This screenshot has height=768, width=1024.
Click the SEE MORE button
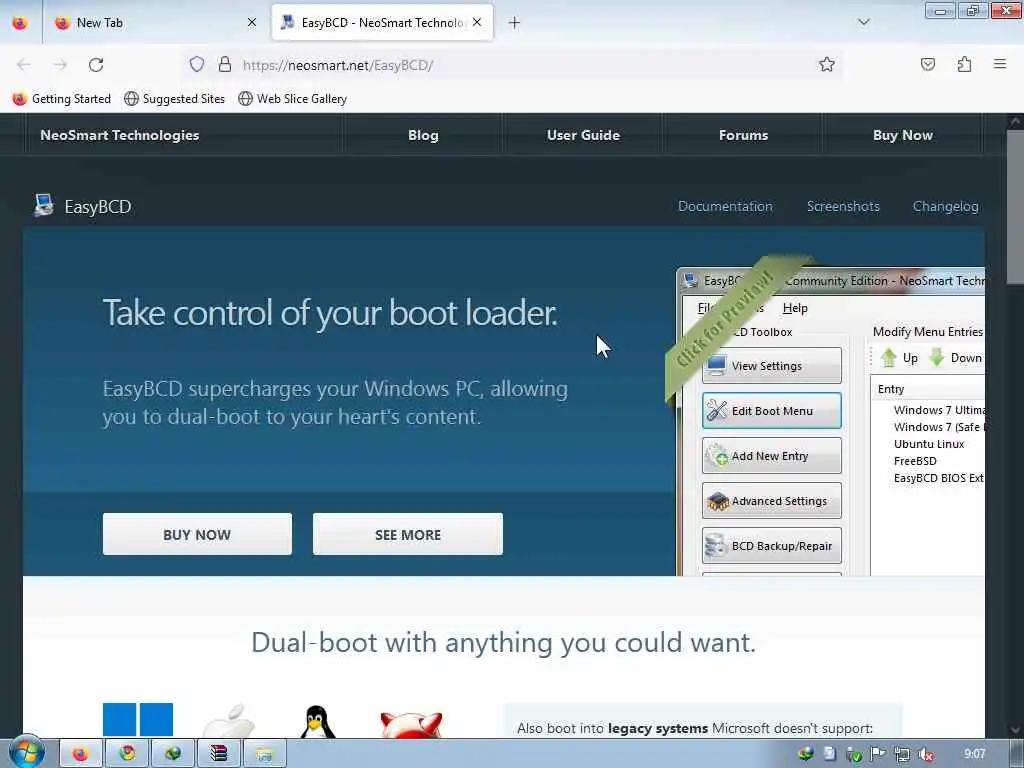click(408, 534)
